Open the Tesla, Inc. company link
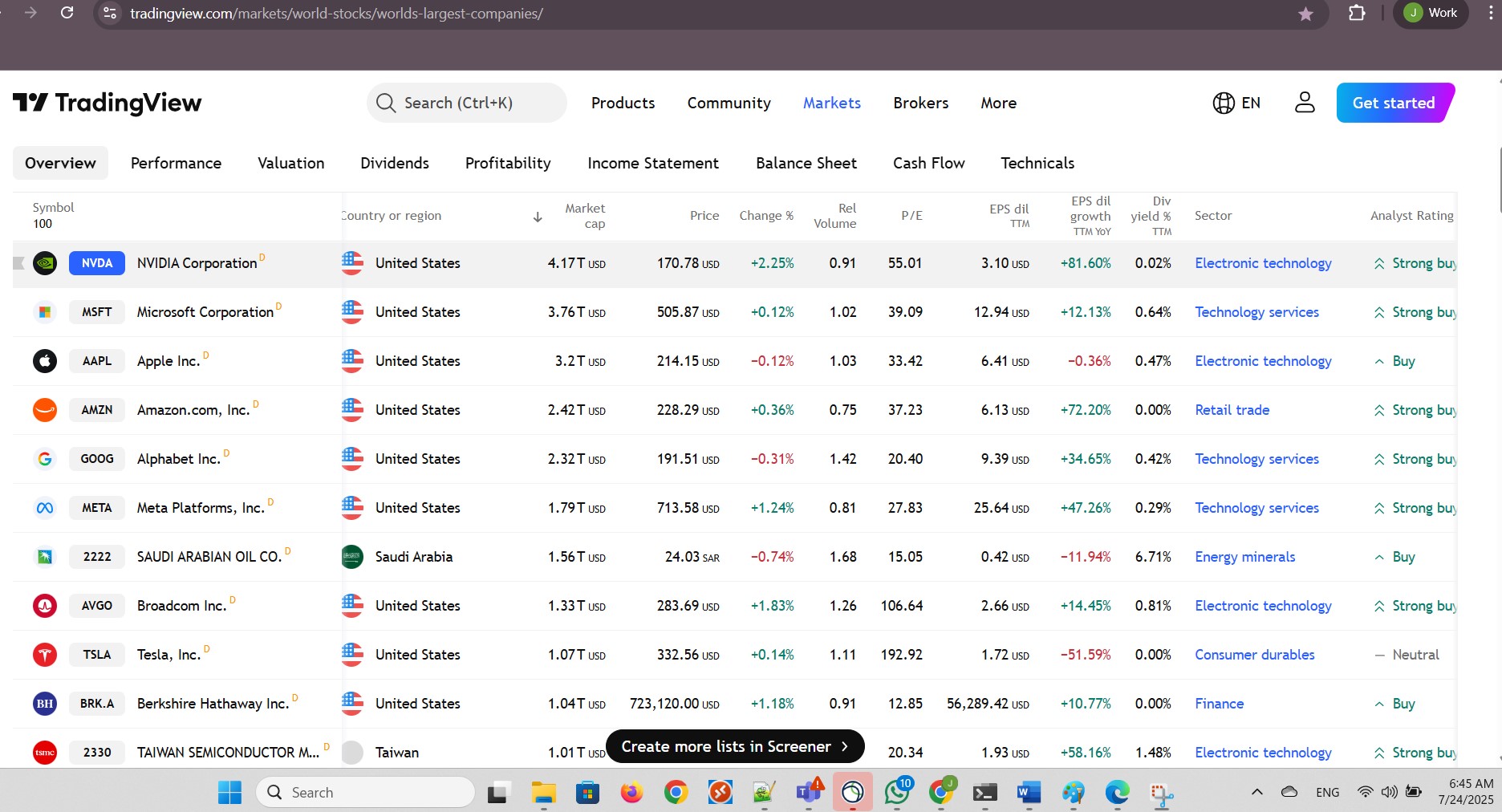 point(168,655)
